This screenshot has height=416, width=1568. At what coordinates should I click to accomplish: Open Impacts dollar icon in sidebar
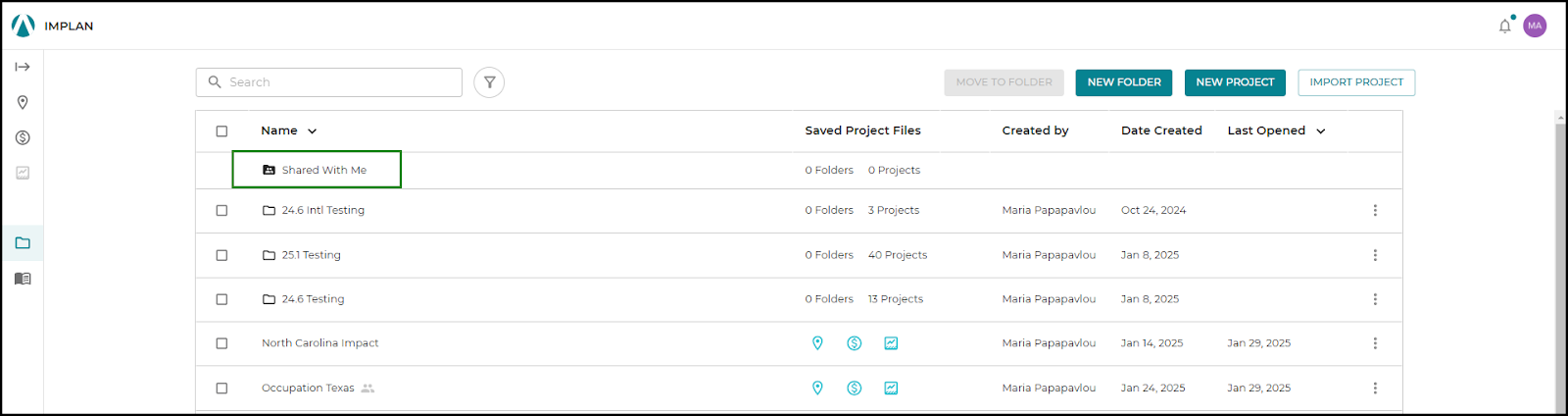23,137
